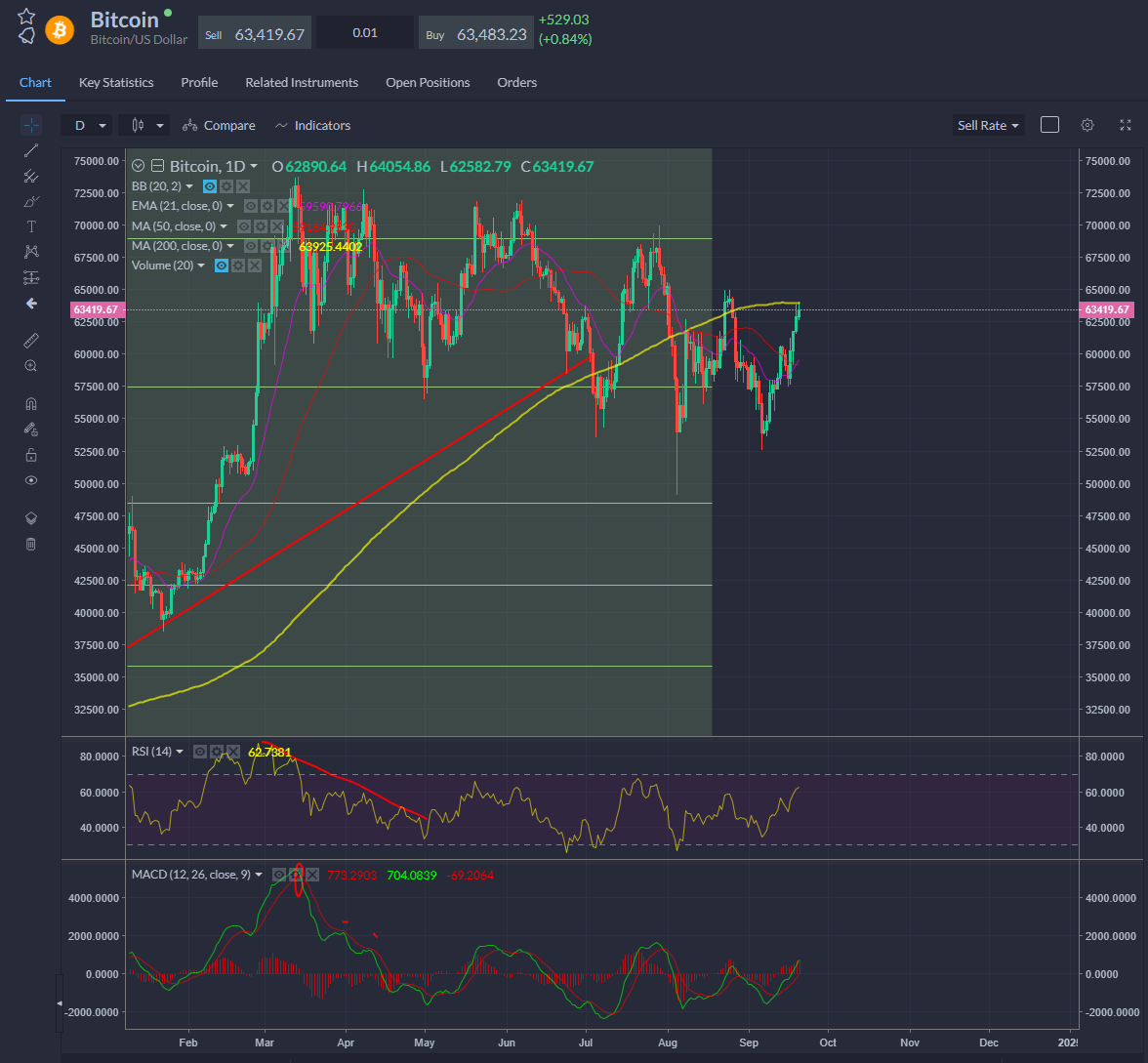Switch to the Key Statistics tab

[116, 83]
